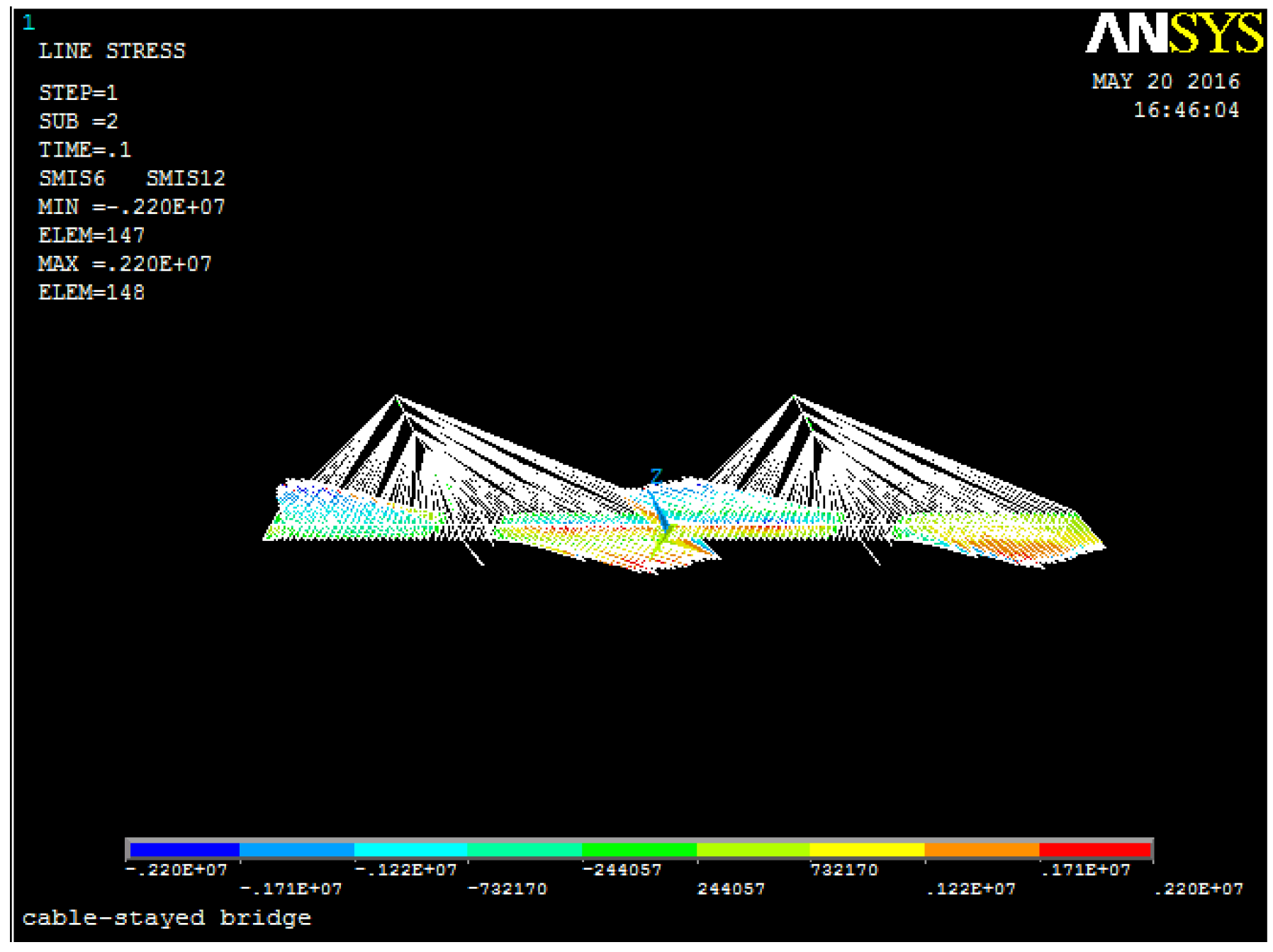
Task: Click the -732170 legend value
Action: (x=507, y=889)
